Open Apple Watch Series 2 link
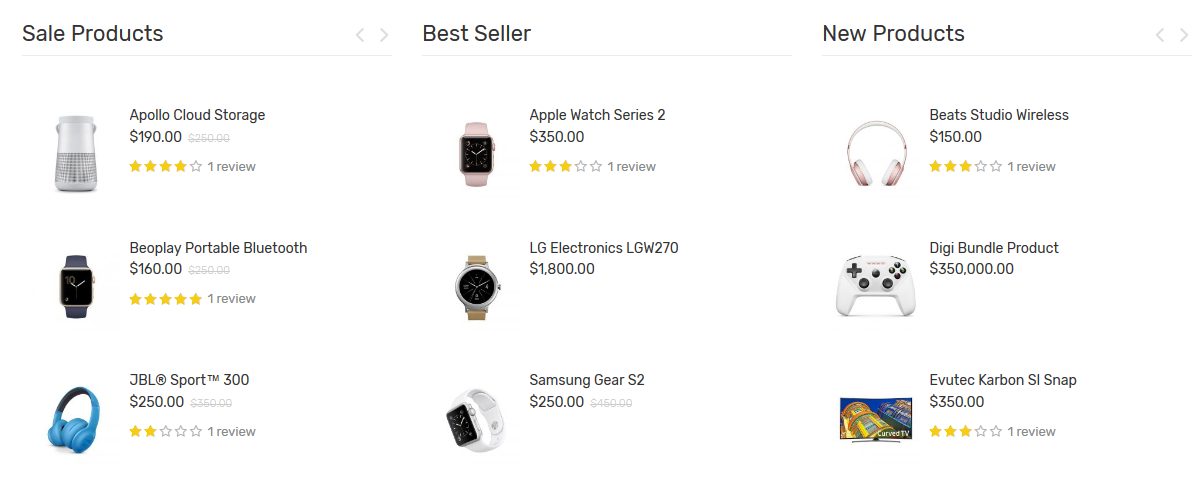 pyautogui.click(x=597, y=115)
